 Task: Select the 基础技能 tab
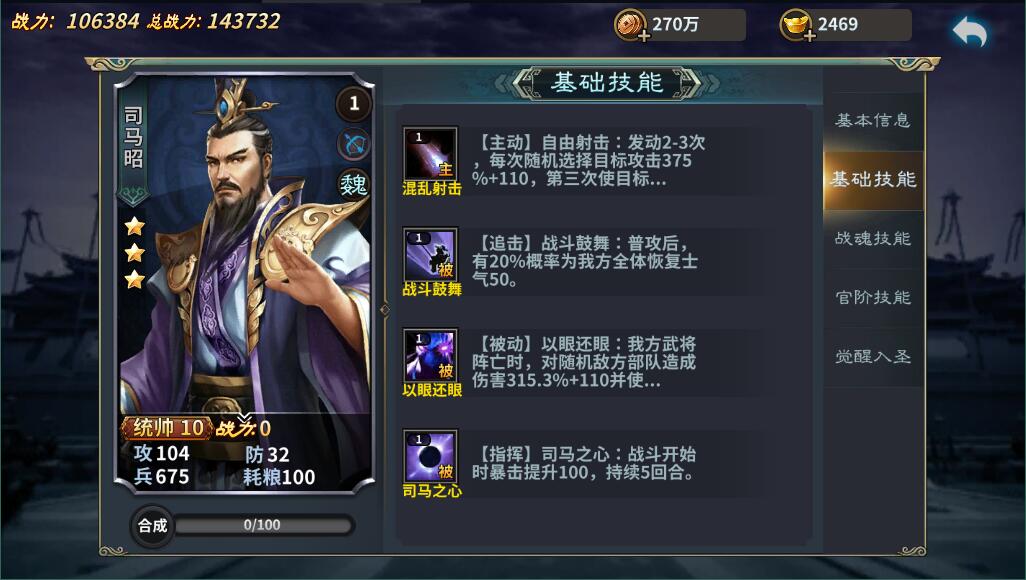point(873,179)
